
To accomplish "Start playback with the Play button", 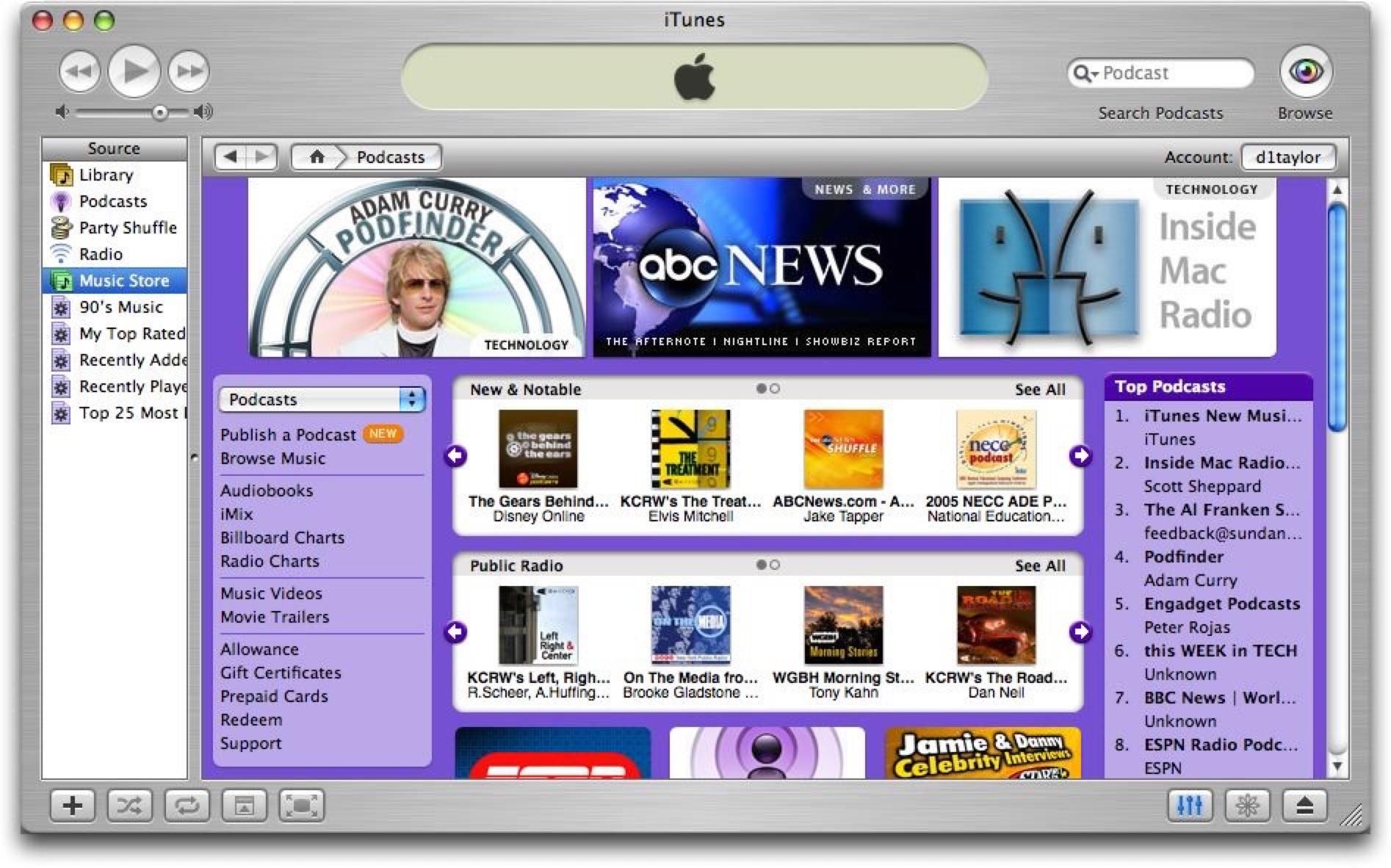I will (x=134, y=71).
